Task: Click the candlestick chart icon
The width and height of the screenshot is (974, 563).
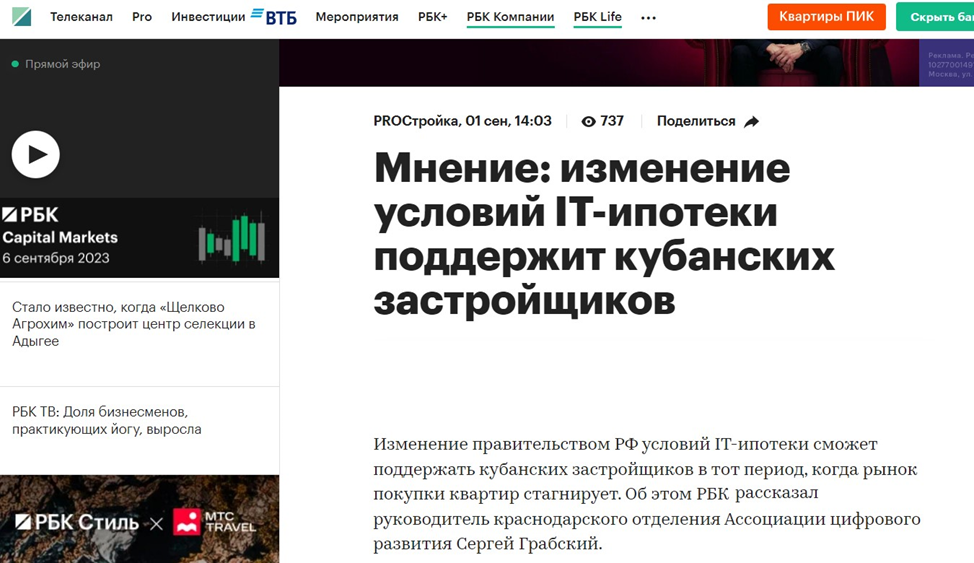Action: click(x=232, y=239)
